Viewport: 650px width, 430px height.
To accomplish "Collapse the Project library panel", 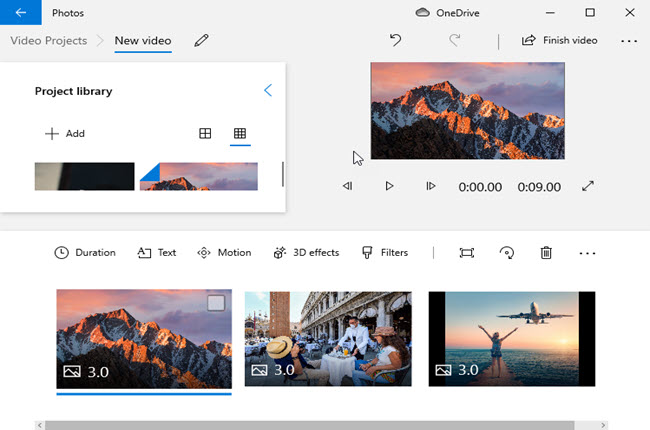I will coord(267,91).
